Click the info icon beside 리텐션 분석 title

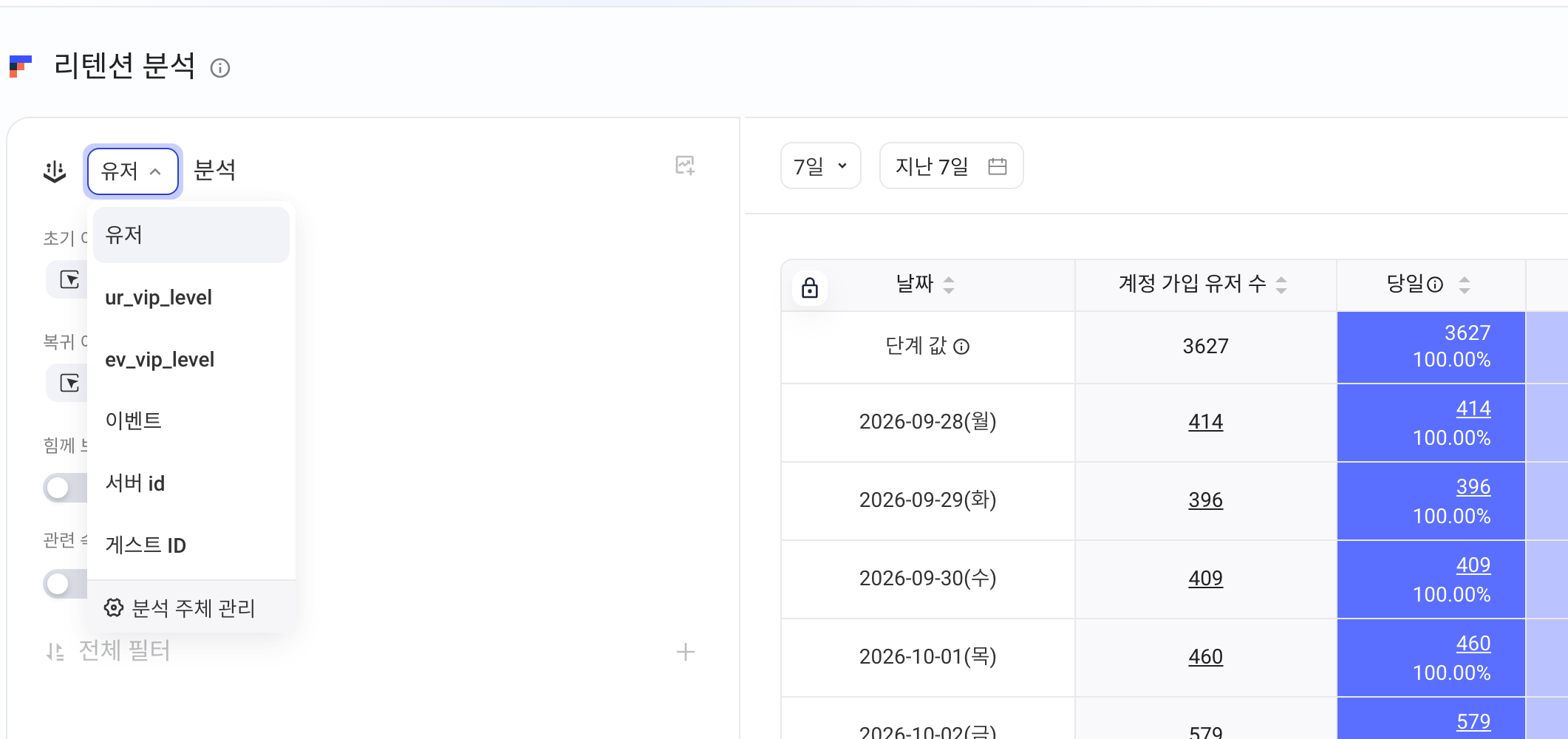click(x=220, y=68)
